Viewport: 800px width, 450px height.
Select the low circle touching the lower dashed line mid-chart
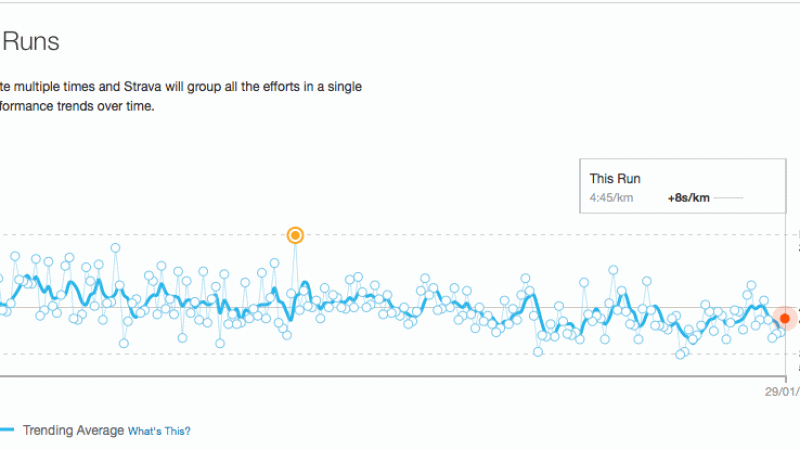[538, 352]
